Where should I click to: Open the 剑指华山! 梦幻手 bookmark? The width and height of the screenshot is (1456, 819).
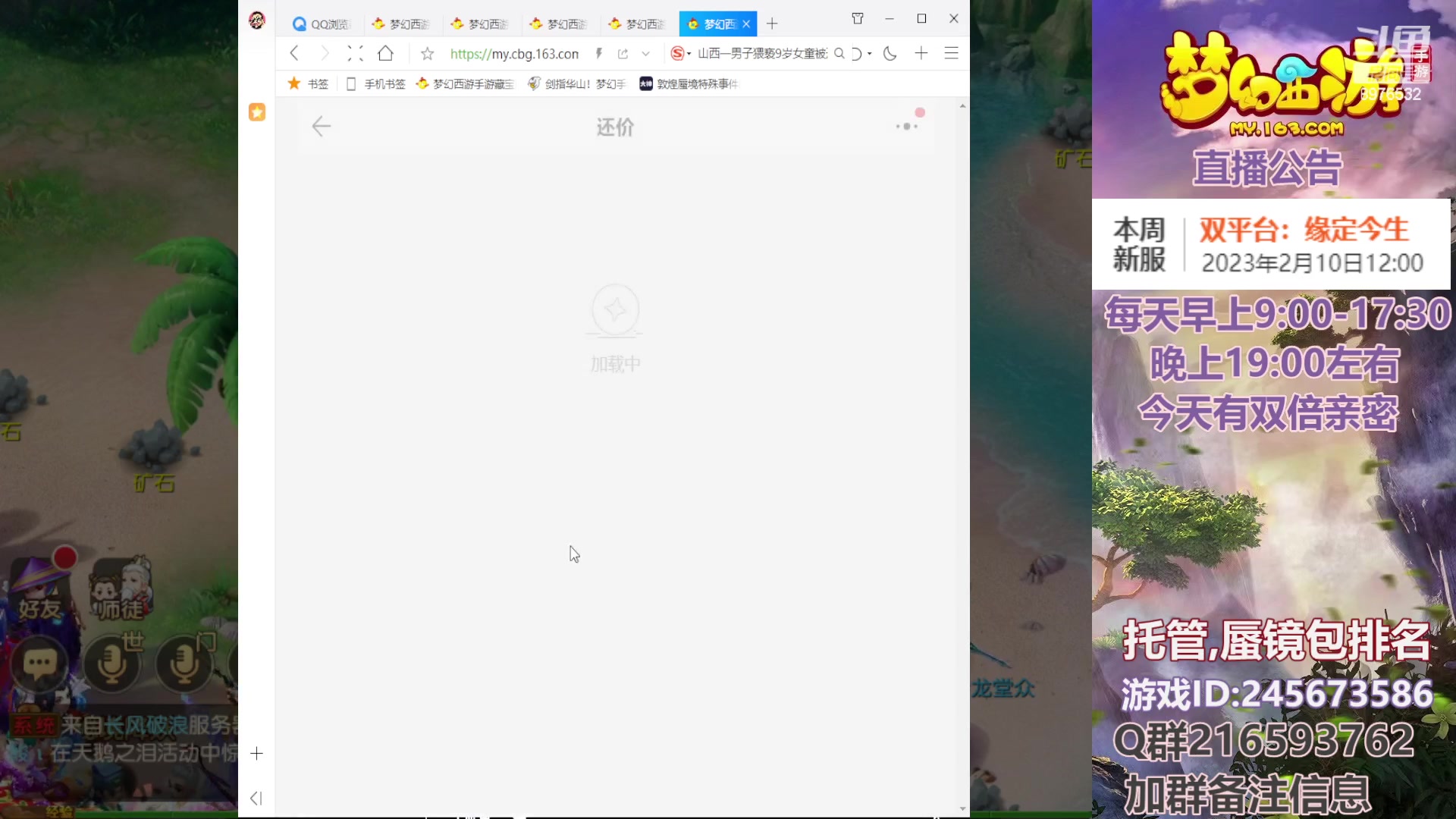(577, 83)
